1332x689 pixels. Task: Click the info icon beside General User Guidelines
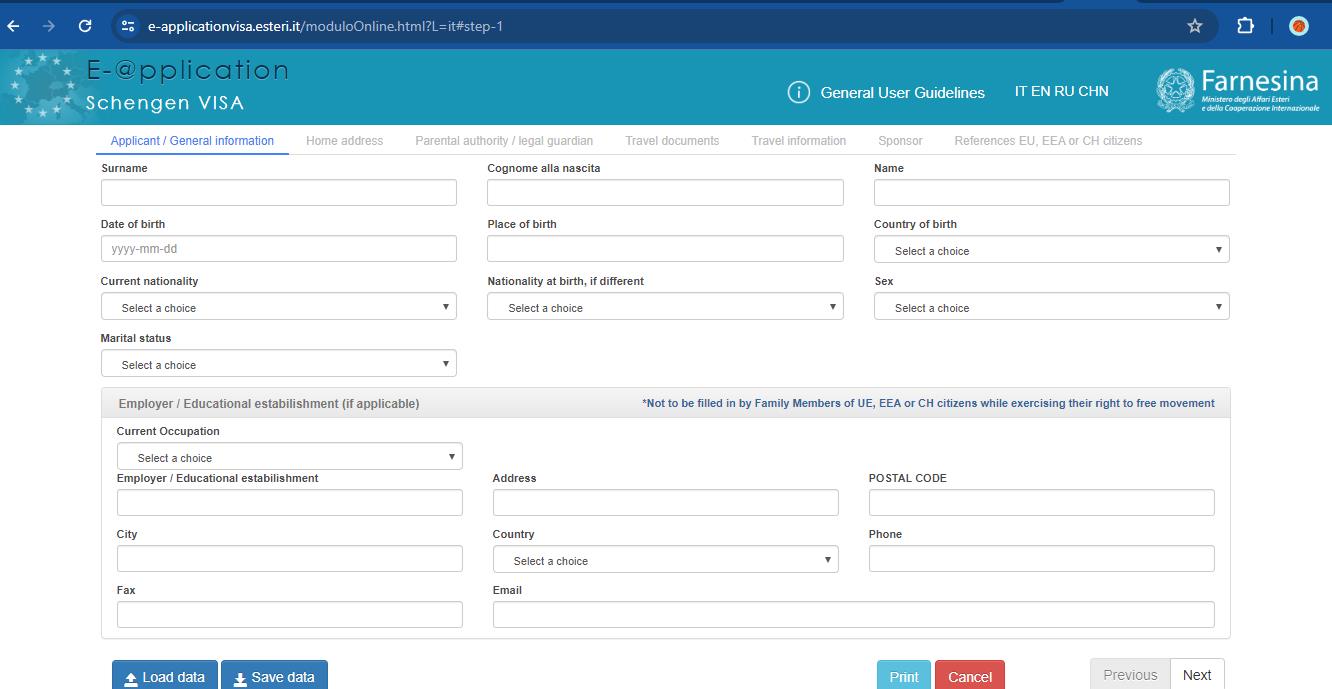798,92
